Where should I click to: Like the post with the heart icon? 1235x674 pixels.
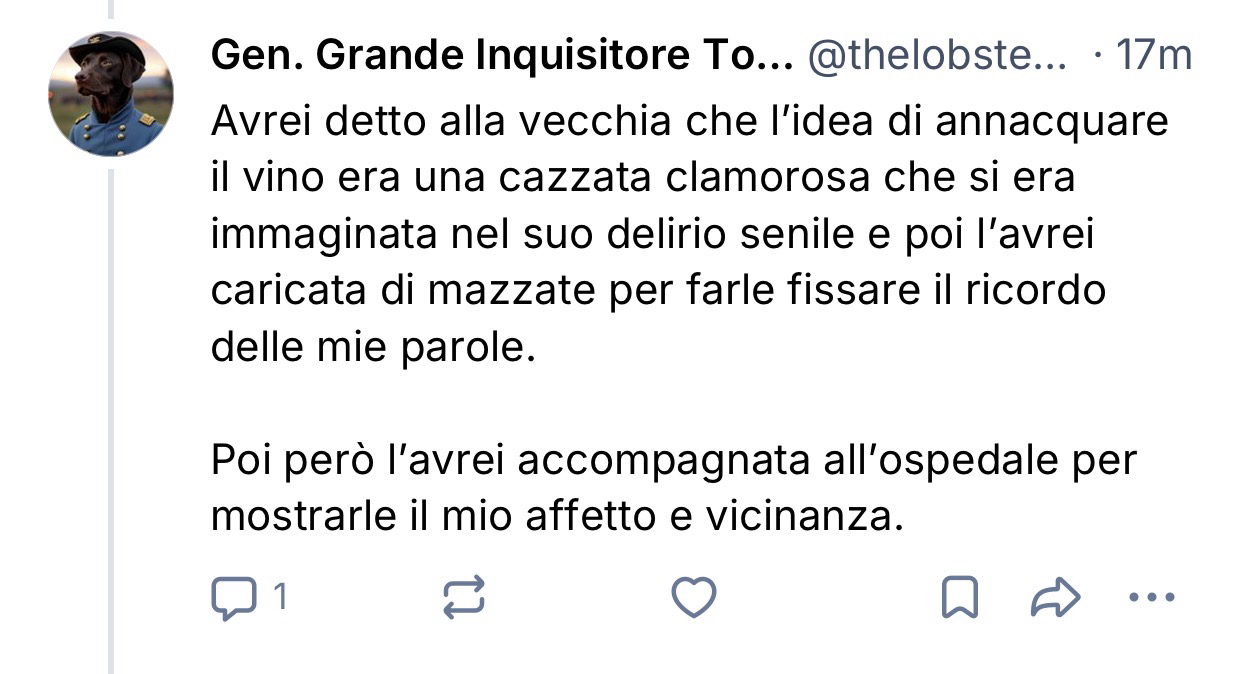click(x=693, y=598)
